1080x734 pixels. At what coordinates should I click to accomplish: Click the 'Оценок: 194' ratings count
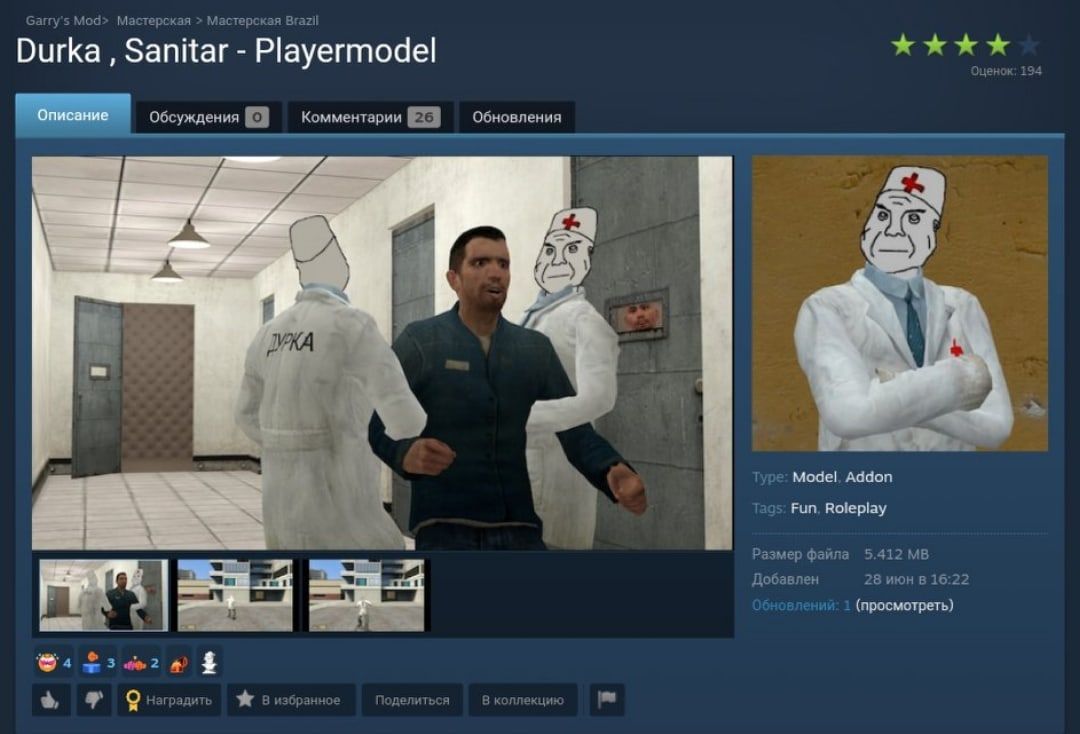coord(1006,71)
